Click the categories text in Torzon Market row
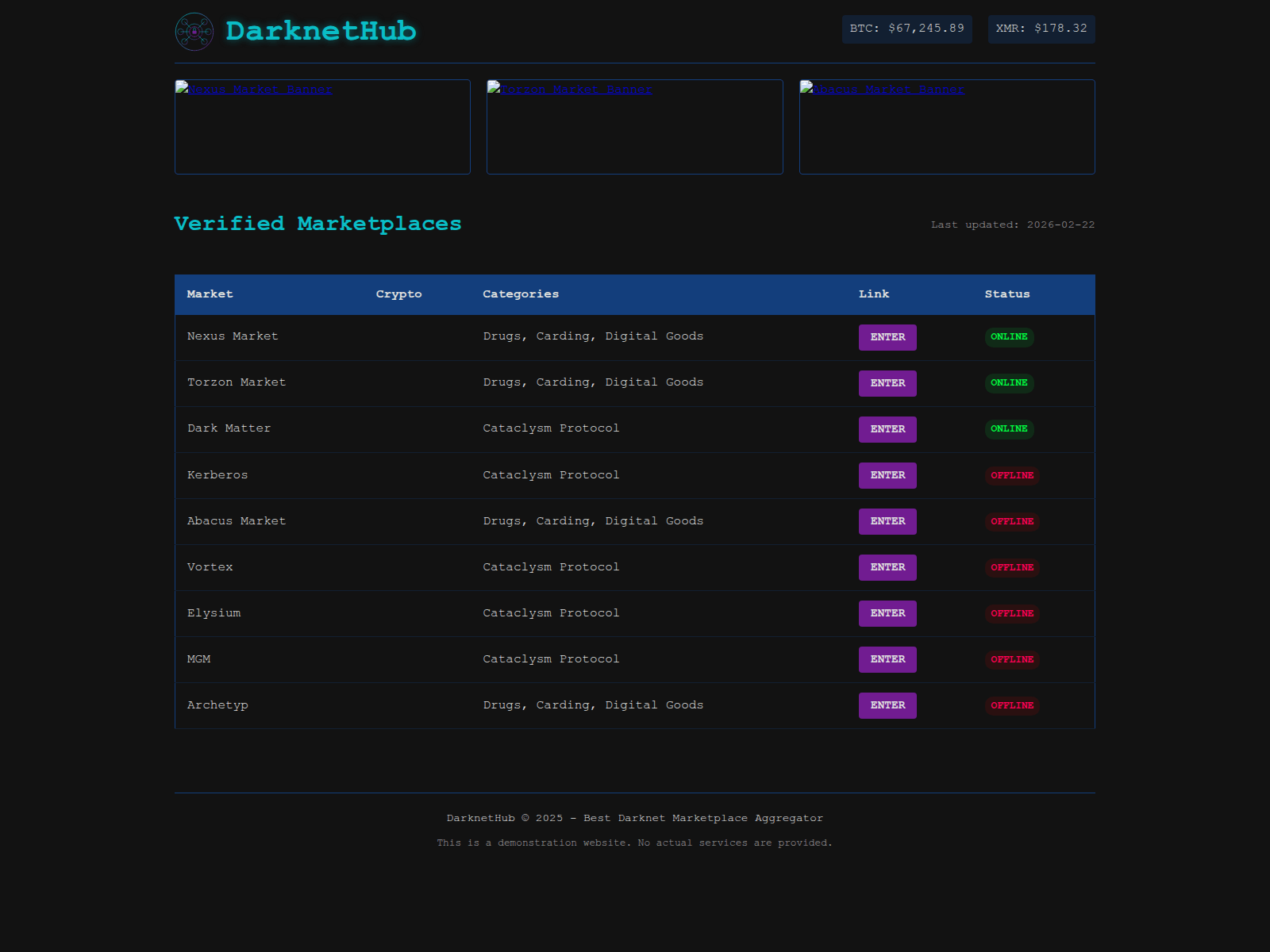 [x=593, y=382]
